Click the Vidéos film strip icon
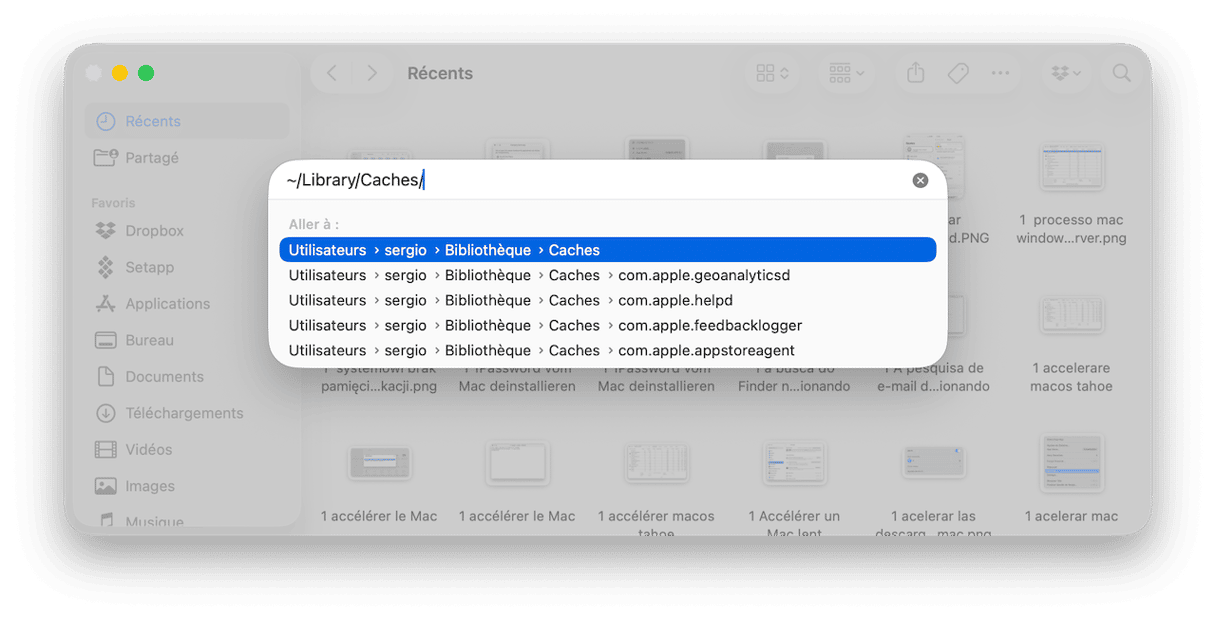 click(x=105, y=450)
